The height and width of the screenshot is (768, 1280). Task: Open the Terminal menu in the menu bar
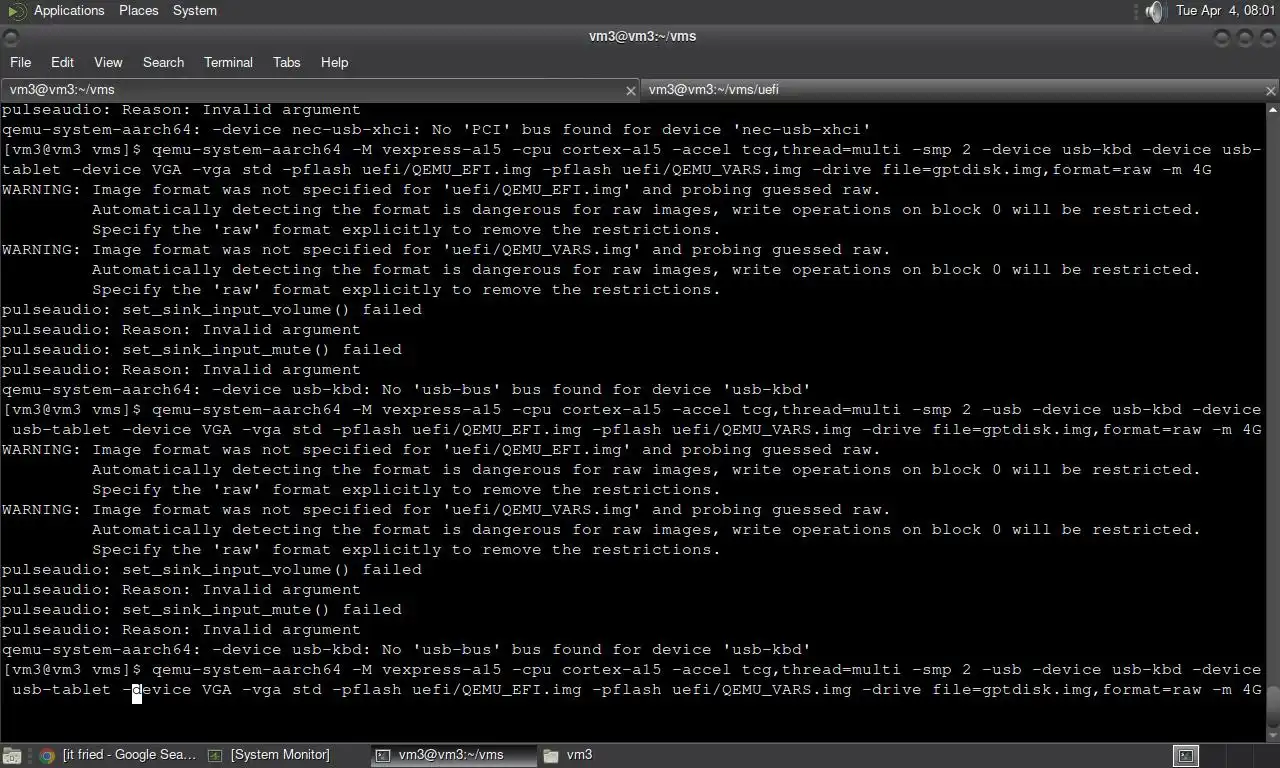228,62
